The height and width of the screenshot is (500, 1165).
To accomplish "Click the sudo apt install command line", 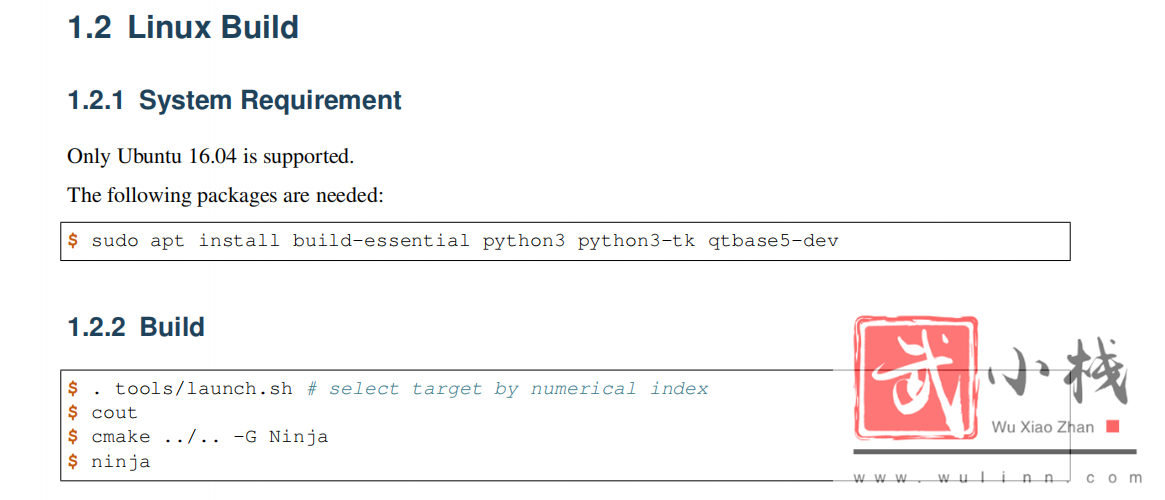I will (464, 241).
